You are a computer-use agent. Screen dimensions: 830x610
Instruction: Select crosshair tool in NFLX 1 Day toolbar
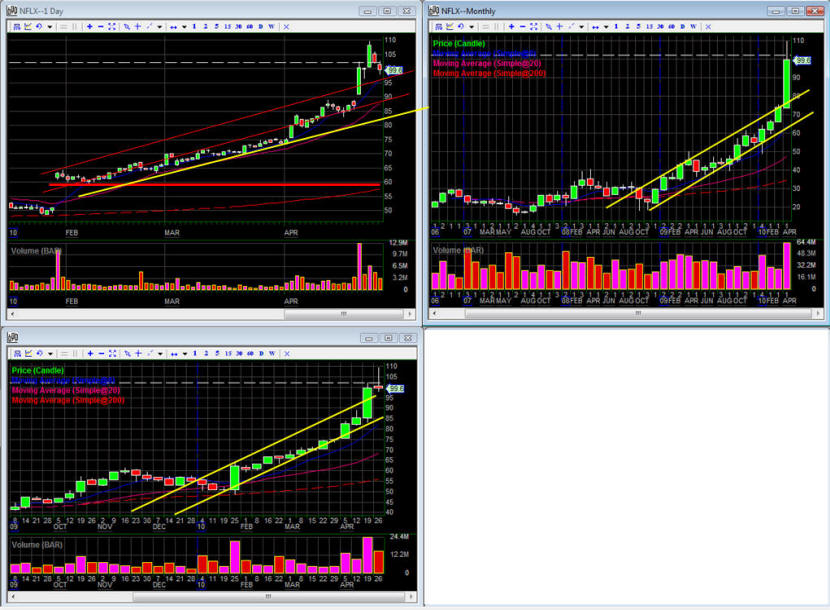coord(138,26)
